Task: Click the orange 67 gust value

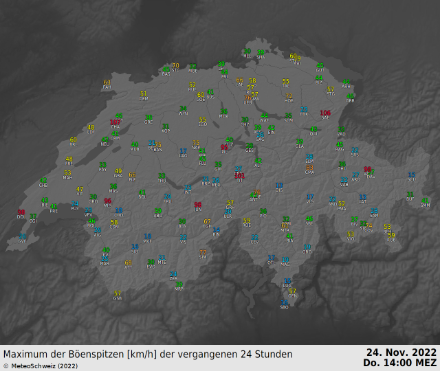Action: [207, 221]
